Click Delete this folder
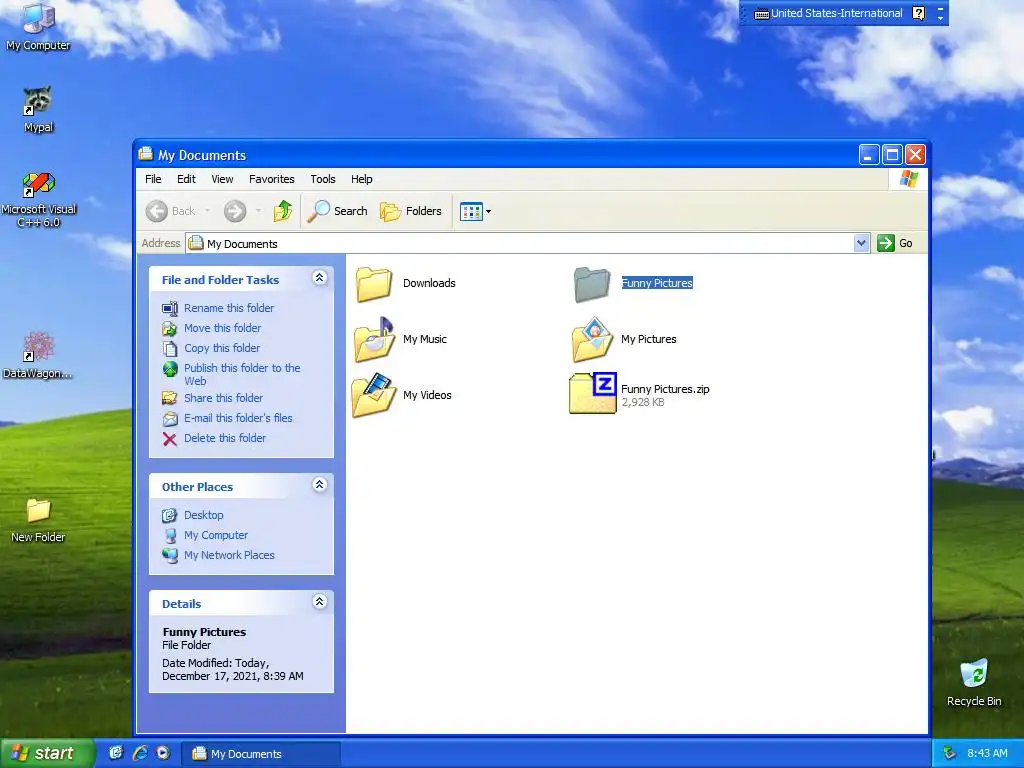 (x=225, y=438)
